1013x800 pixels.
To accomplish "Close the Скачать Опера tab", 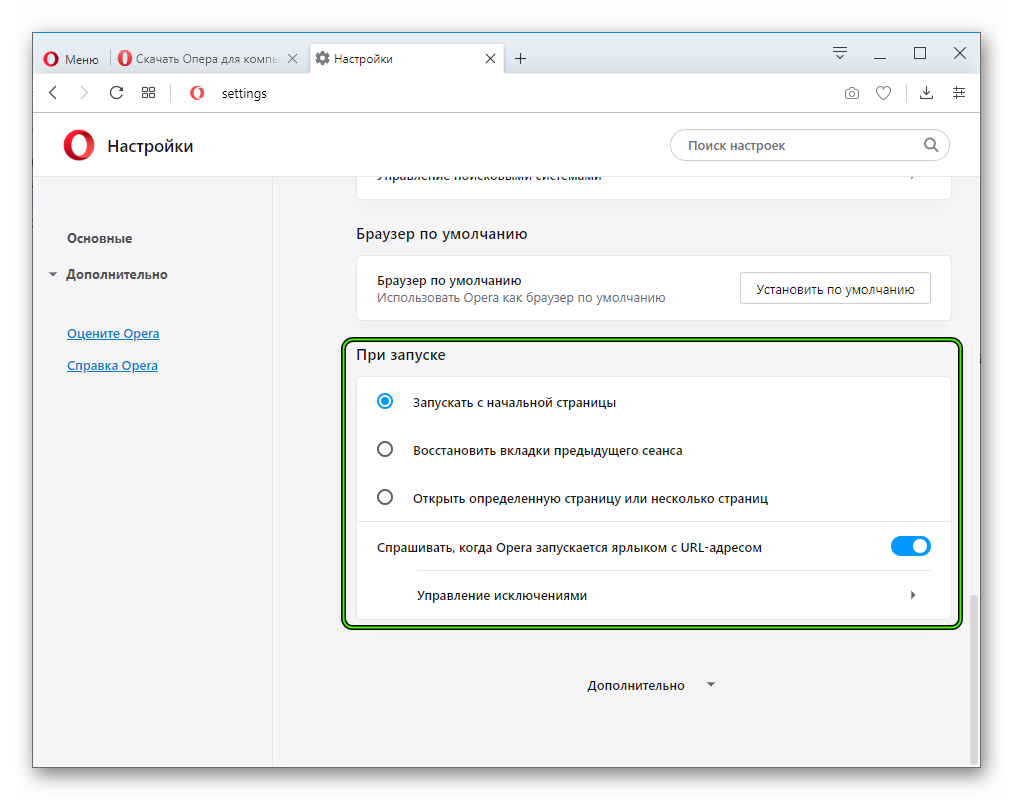I will (x=293, y=59).
